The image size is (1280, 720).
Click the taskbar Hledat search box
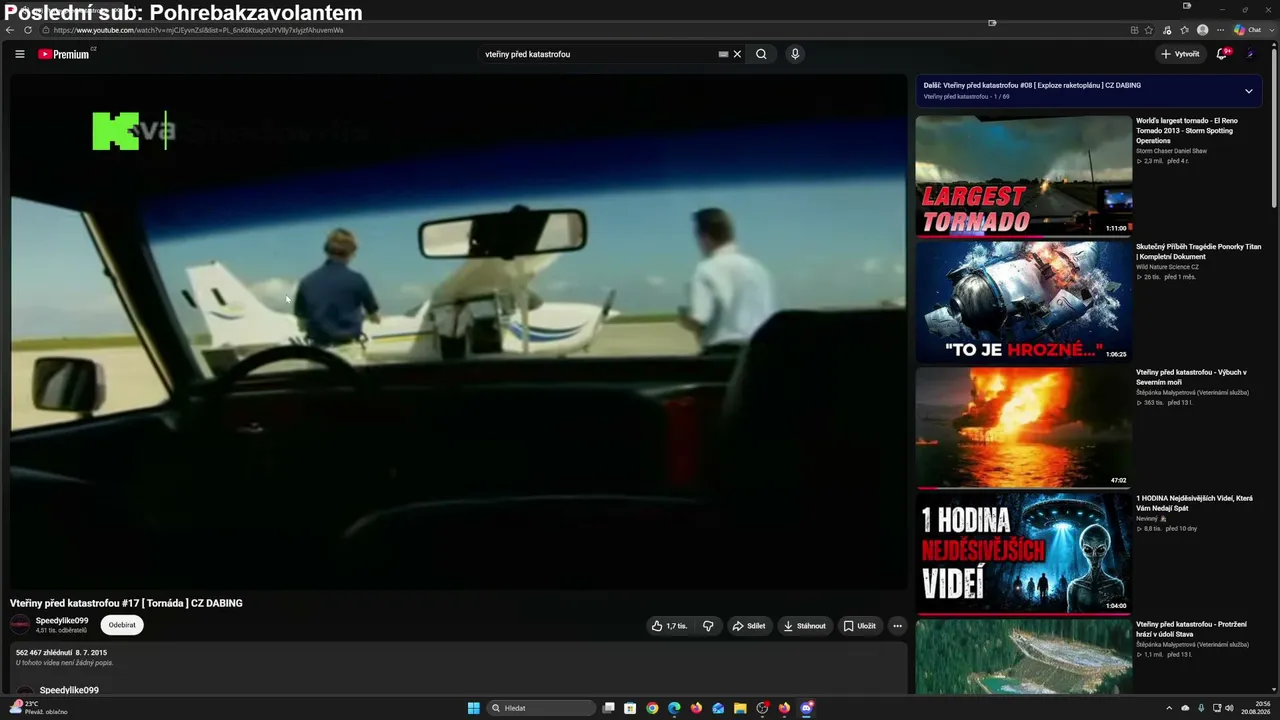click(x=542, y=708)
